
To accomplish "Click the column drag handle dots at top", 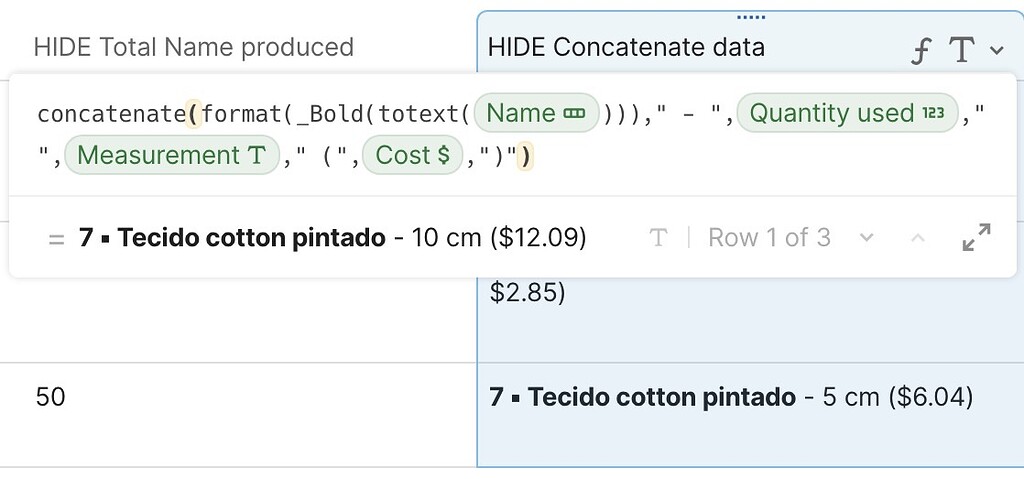I will [x=750, y=17].
